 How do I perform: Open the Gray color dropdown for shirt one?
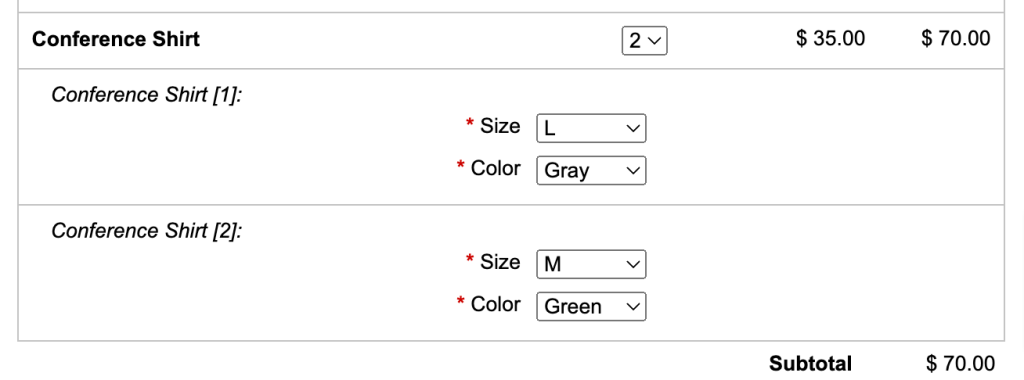(591, 170)
